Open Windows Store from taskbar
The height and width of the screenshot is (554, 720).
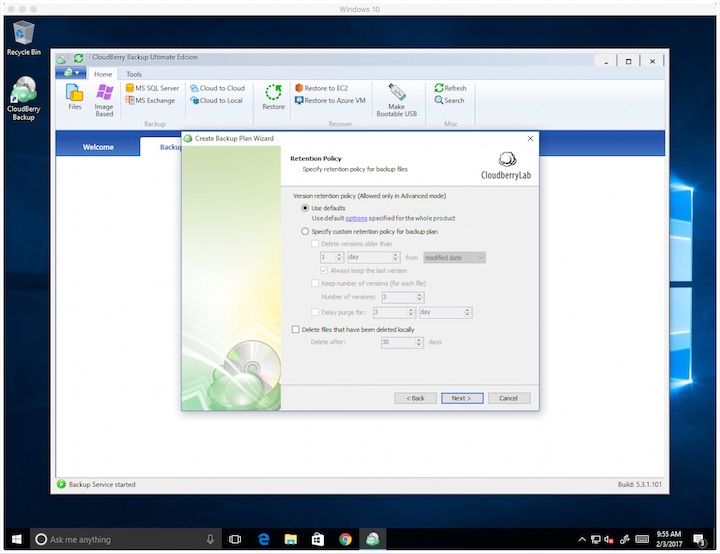318,539
